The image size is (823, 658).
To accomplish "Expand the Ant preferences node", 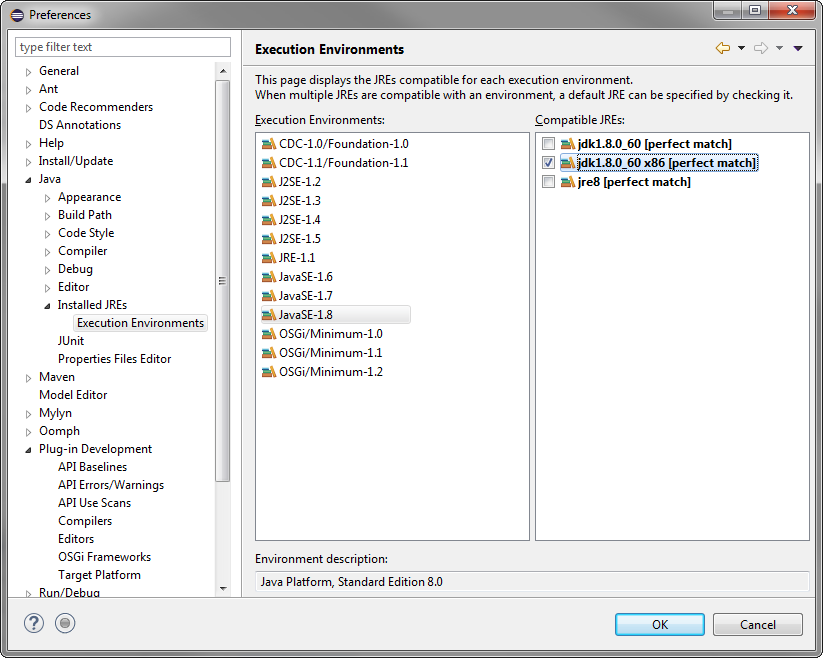I will [28, 90].
